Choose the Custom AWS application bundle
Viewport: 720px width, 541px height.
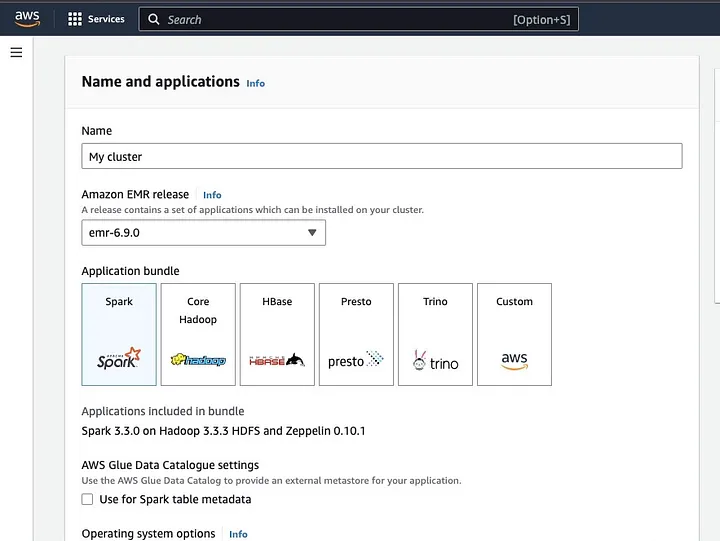pyautogui.click(x=514, y=334)
